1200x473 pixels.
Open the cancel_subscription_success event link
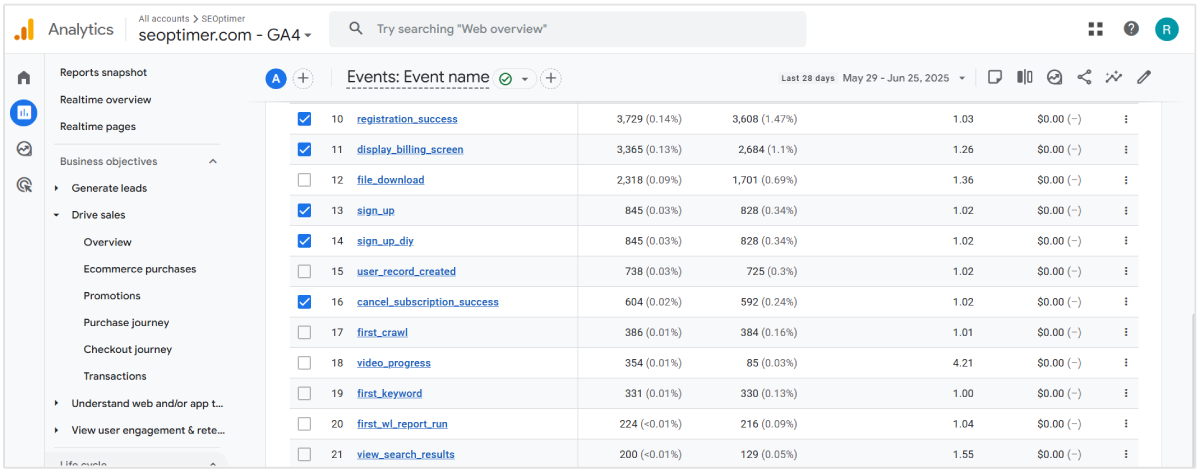click(x=427, y=302)
